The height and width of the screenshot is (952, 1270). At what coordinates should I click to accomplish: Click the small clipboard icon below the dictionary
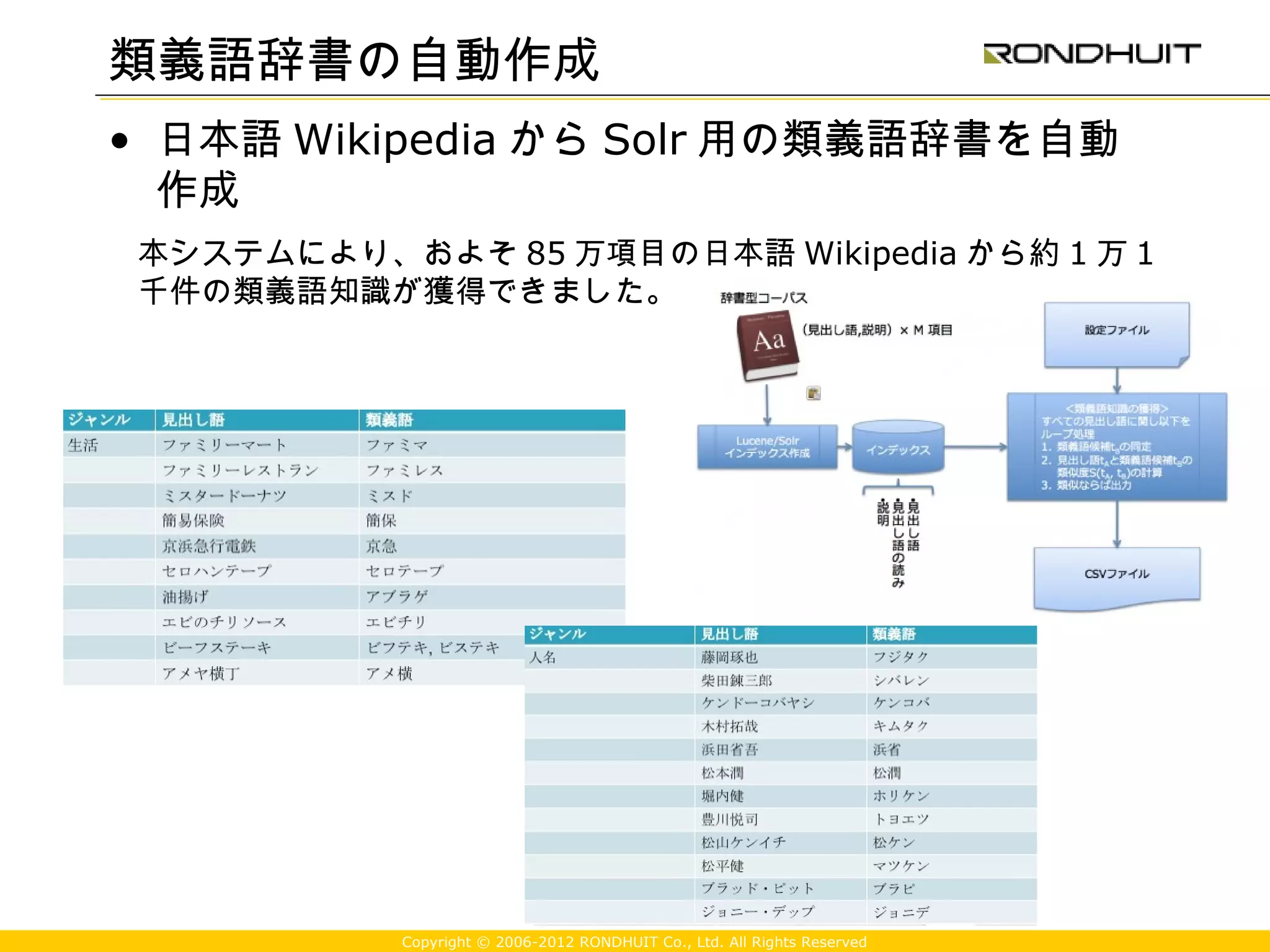click(x=813, y=393)
